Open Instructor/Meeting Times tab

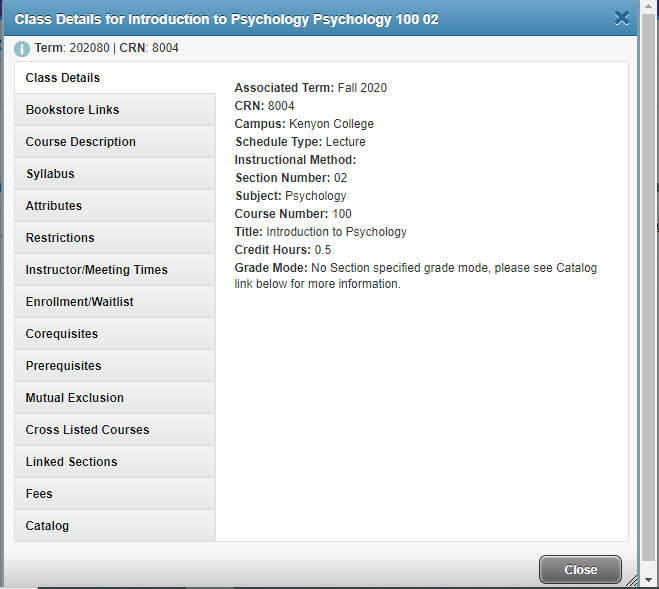click(115, 269)
